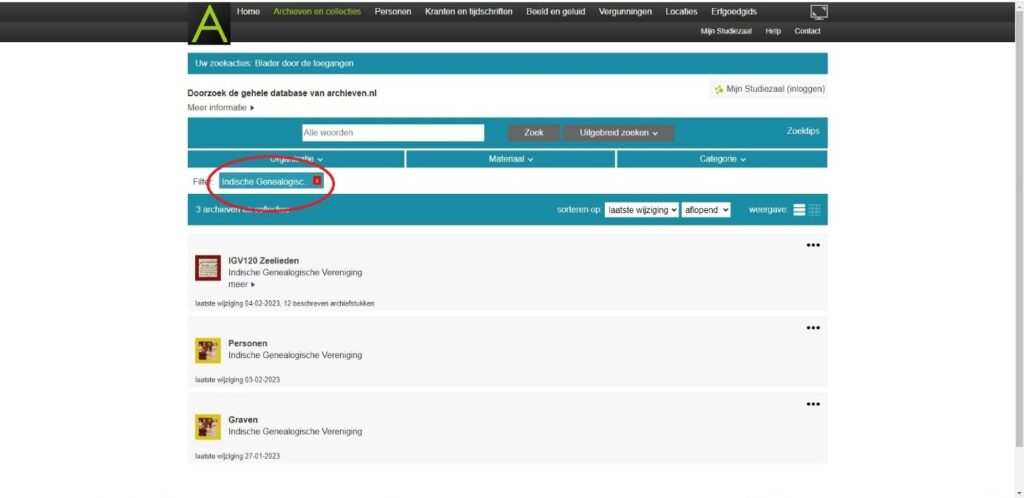Expand Uitgebreid zoeken options
The height and width of the screenshot is (498, 1024).
click(x=618, y=132)
